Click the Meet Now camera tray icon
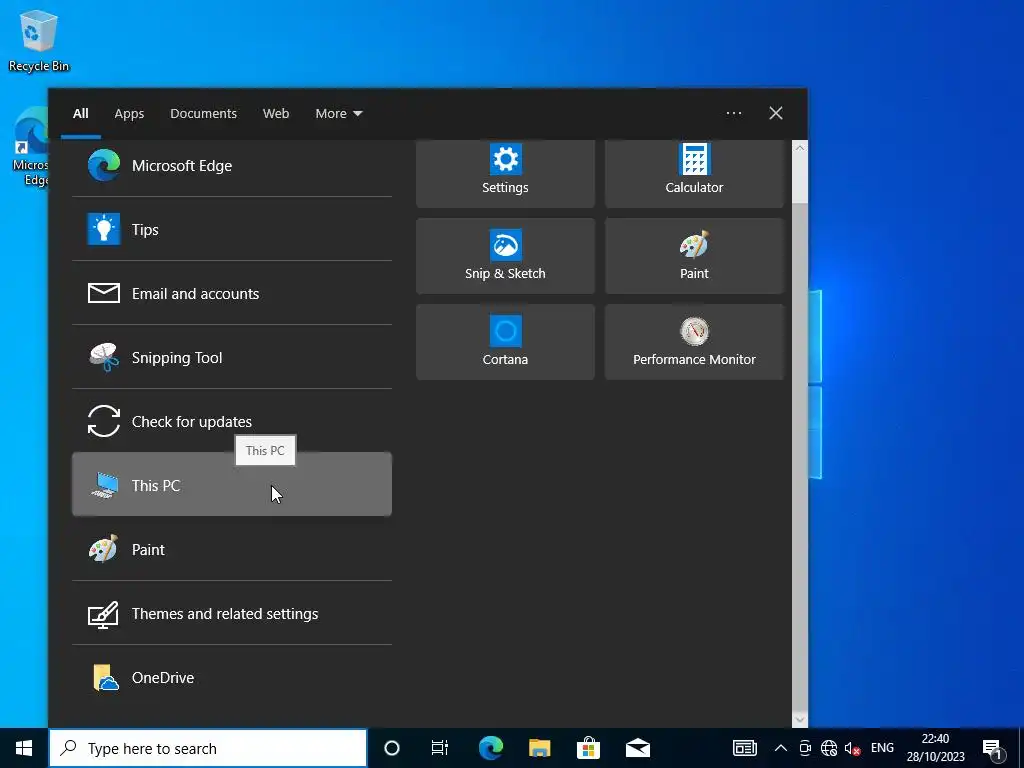Viewport: 1024px width, 768px height. 805,748
